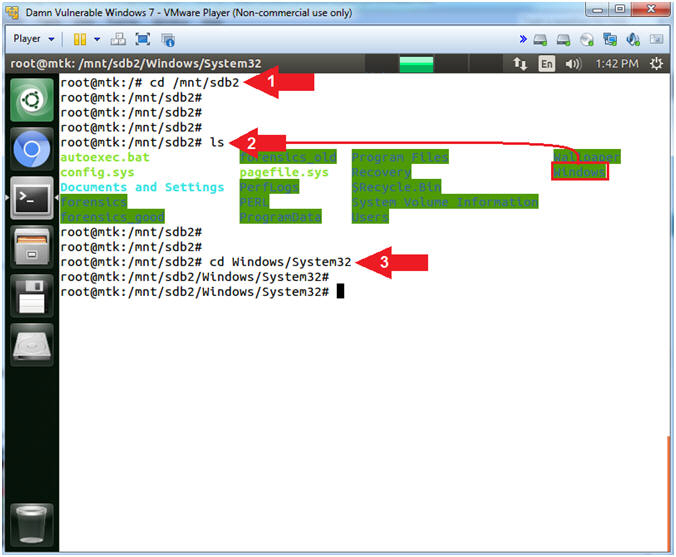Click the 1:42 PM clock

click(x=617, y=64)
